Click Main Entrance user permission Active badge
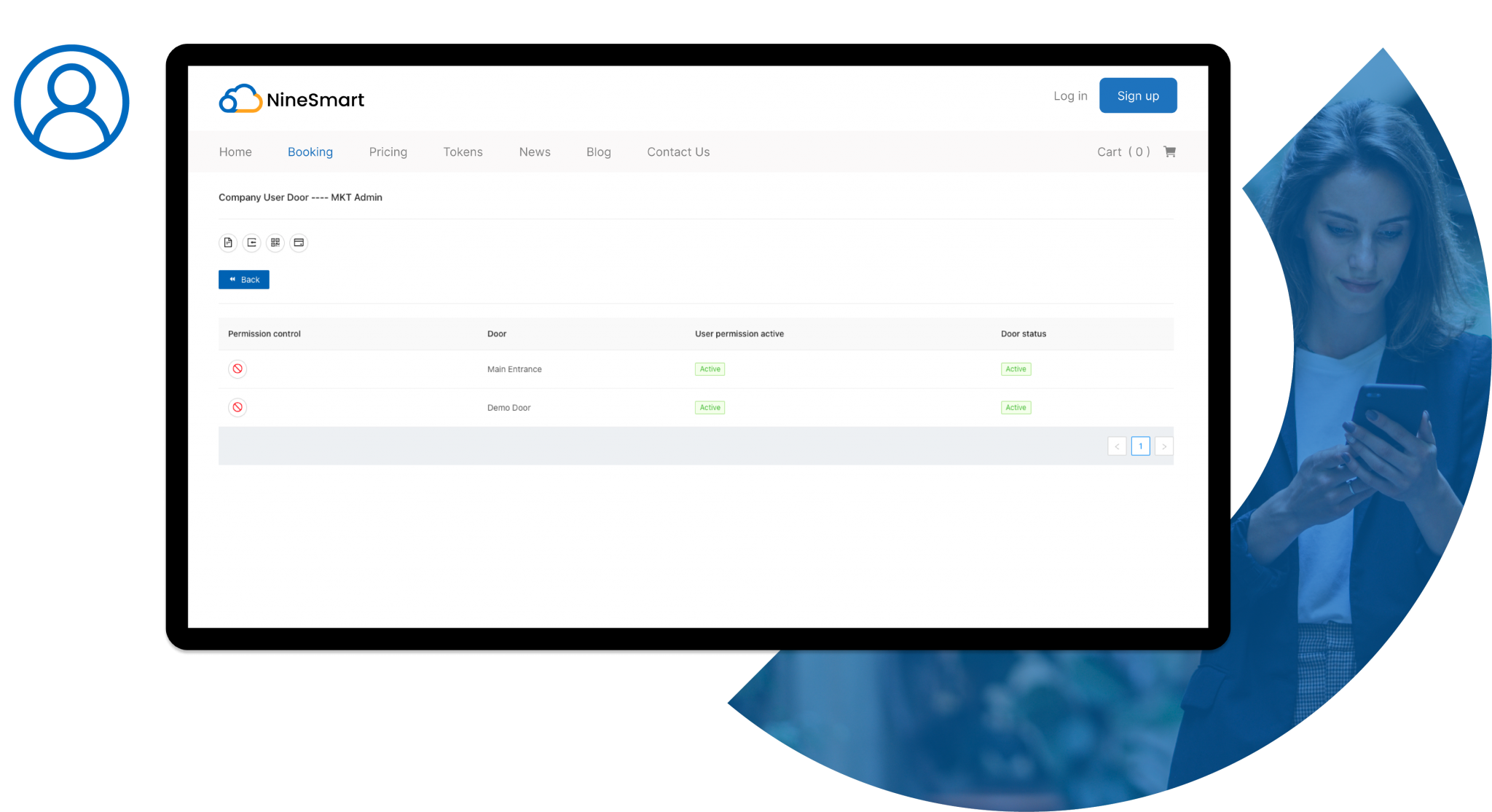1492x812 pixels. click(x=710, y=369)
